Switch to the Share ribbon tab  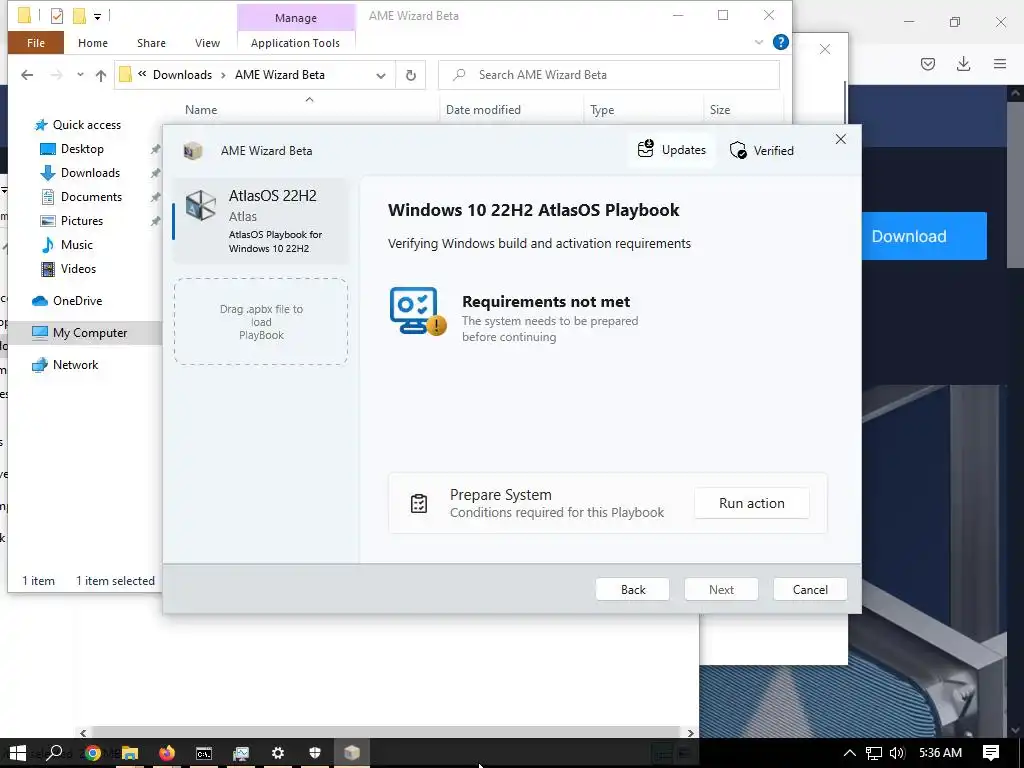(151, 43)
